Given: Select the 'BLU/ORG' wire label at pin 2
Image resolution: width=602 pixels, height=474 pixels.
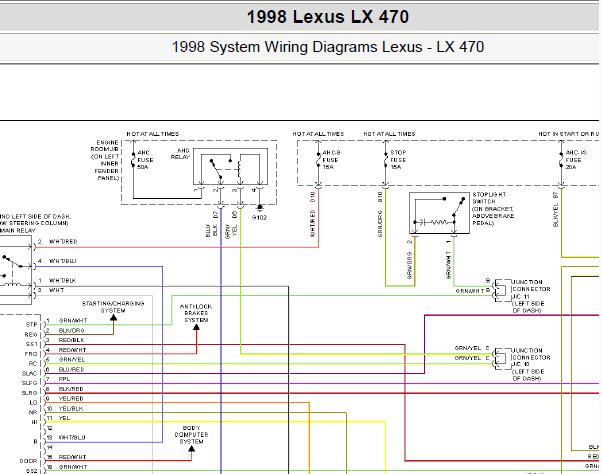Looking at the screenshot, I should [71, 330].
